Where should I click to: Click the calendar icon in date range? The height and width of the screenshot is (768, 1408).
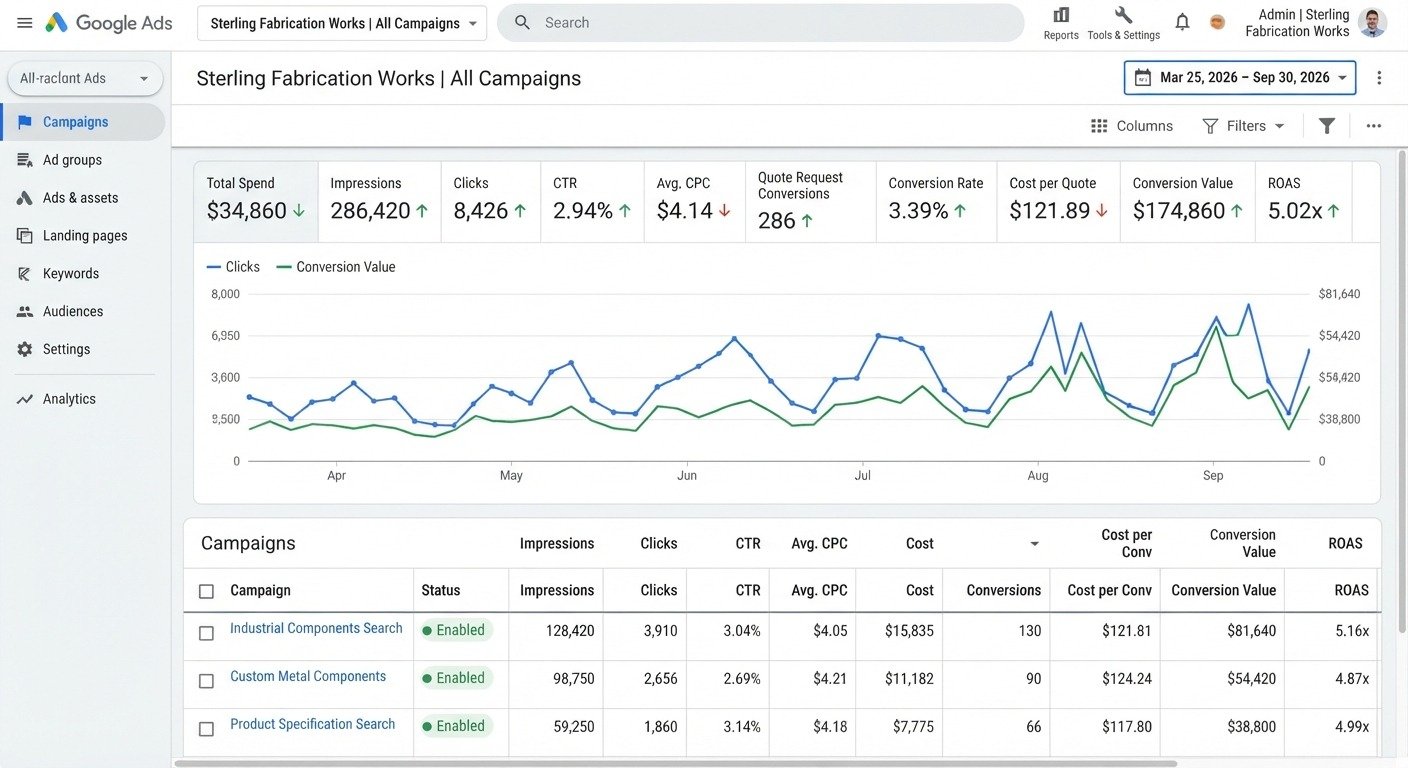[x=1142, y=78]
